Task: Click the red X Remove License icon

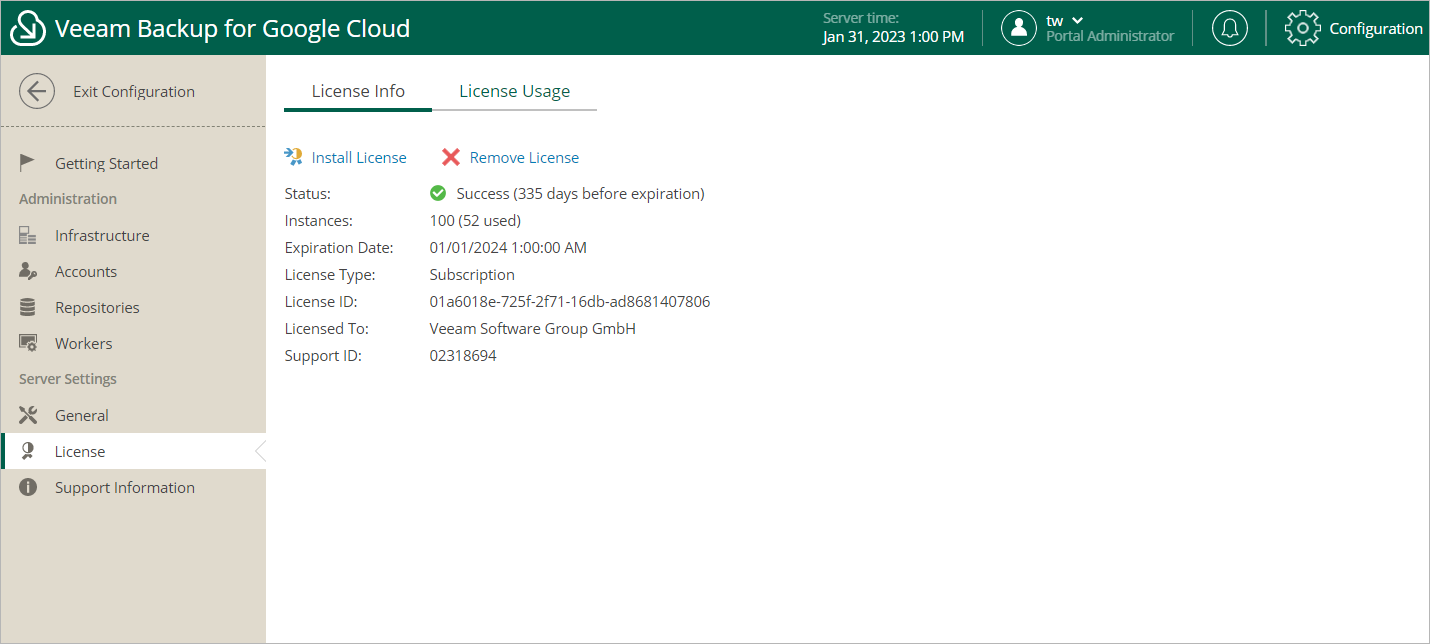Action: click(x=451, y=157)
